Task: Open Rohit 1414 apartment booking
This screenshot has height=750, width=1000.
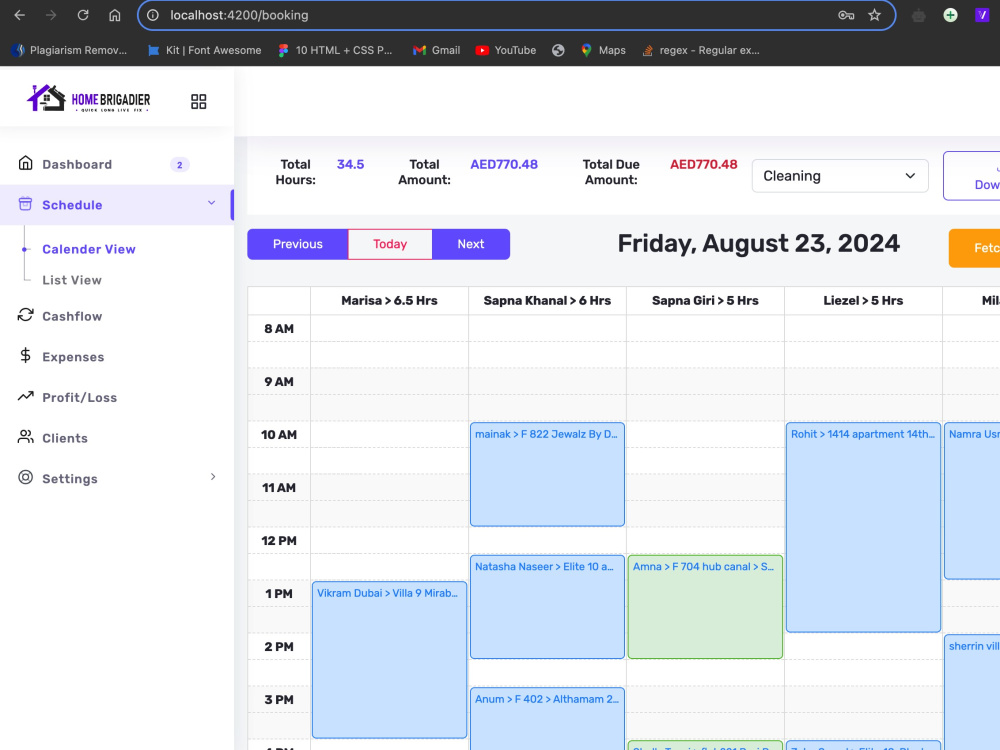Action: pyautogui.click(x=863, y=527)
